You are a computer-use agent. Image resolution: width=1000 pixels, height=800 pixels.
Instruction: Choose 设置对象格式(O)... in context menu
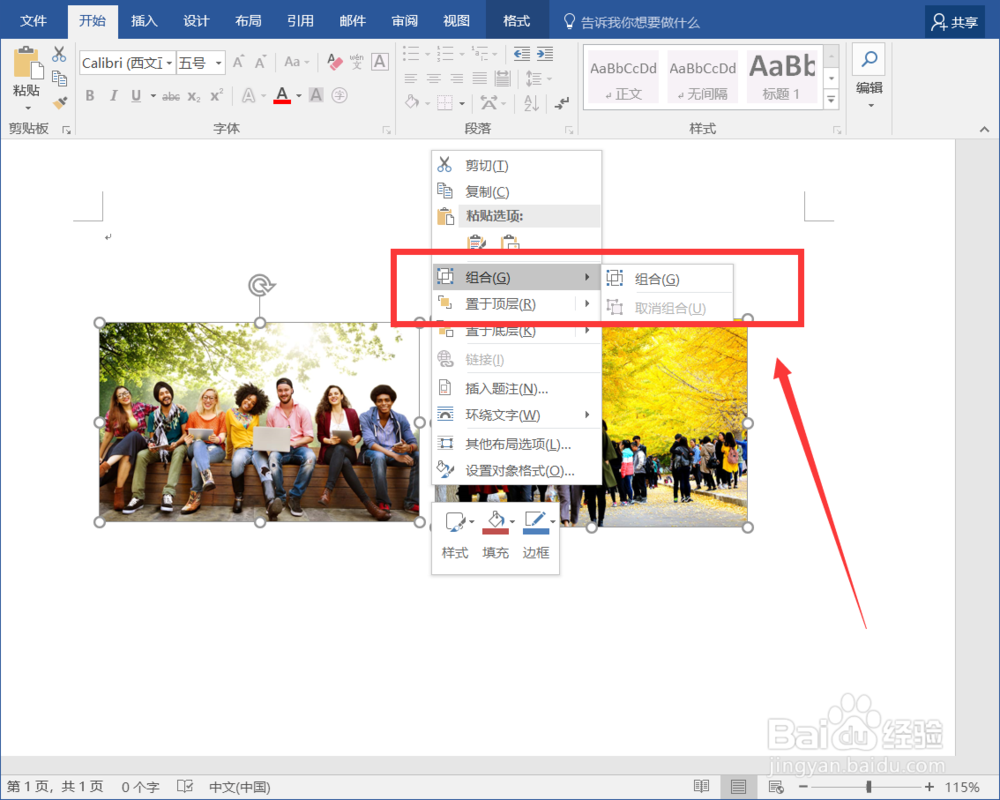click(x=517, y=471)
